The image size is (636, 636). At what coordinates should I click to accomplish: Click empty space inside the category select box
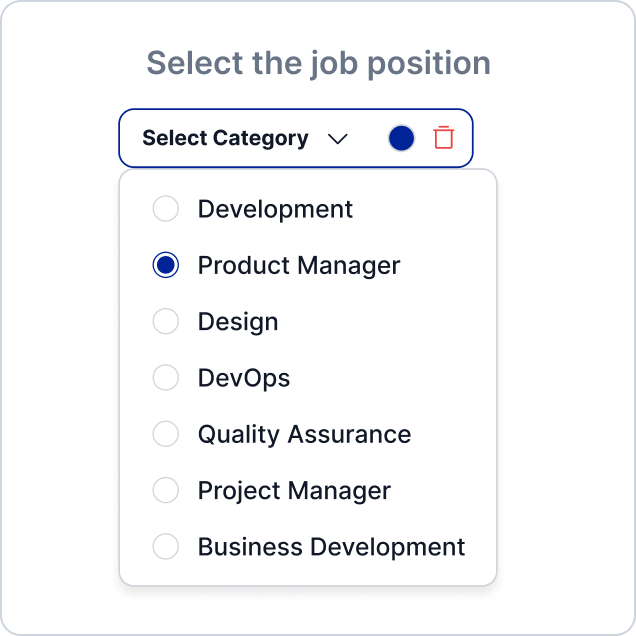pyautogui.click(x=367, y=138)
